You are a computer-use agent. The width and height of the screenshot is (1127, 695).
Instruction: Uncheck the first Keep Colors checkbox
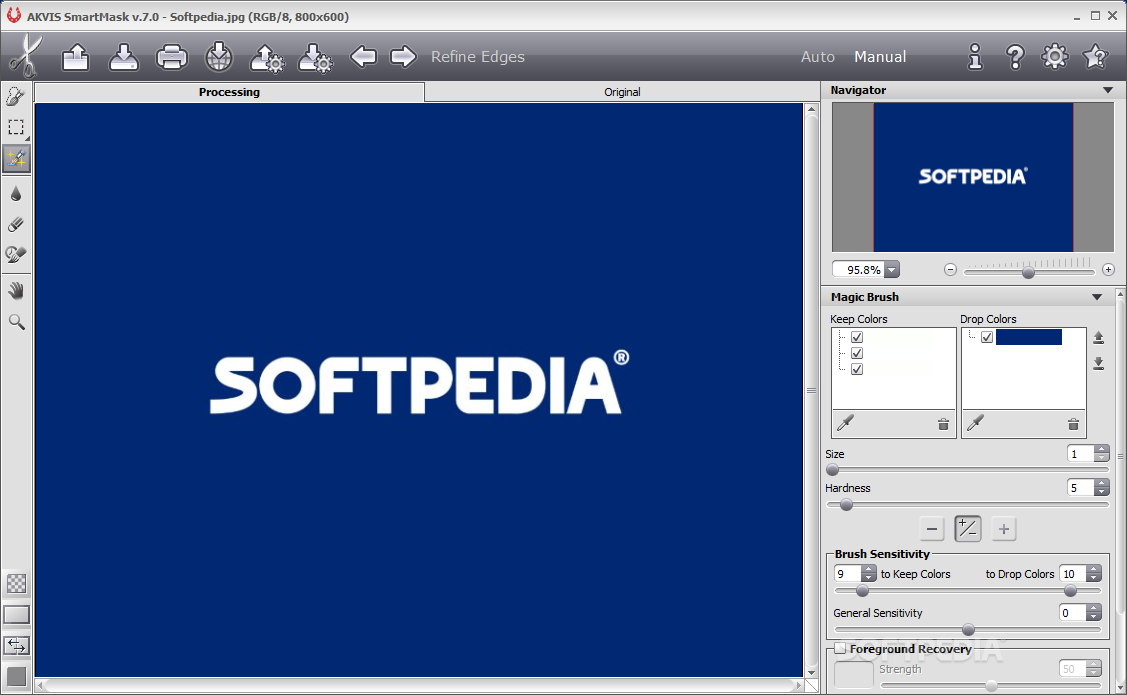(857, 337)
